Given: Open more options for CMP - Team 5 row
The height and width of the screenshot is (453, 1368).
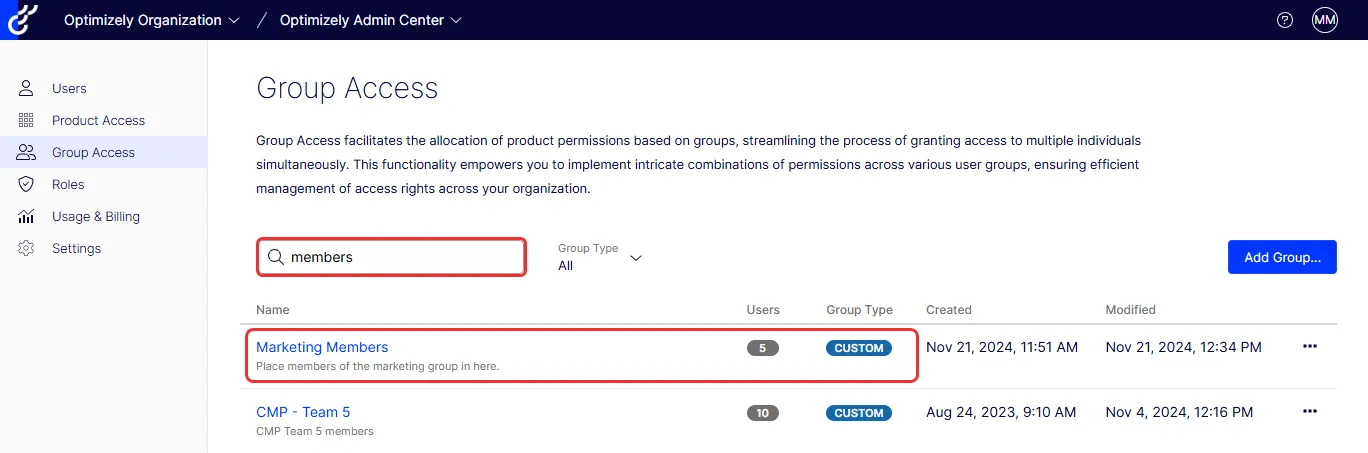Looking at the screenshot, I should click(x=1310, y=412).
